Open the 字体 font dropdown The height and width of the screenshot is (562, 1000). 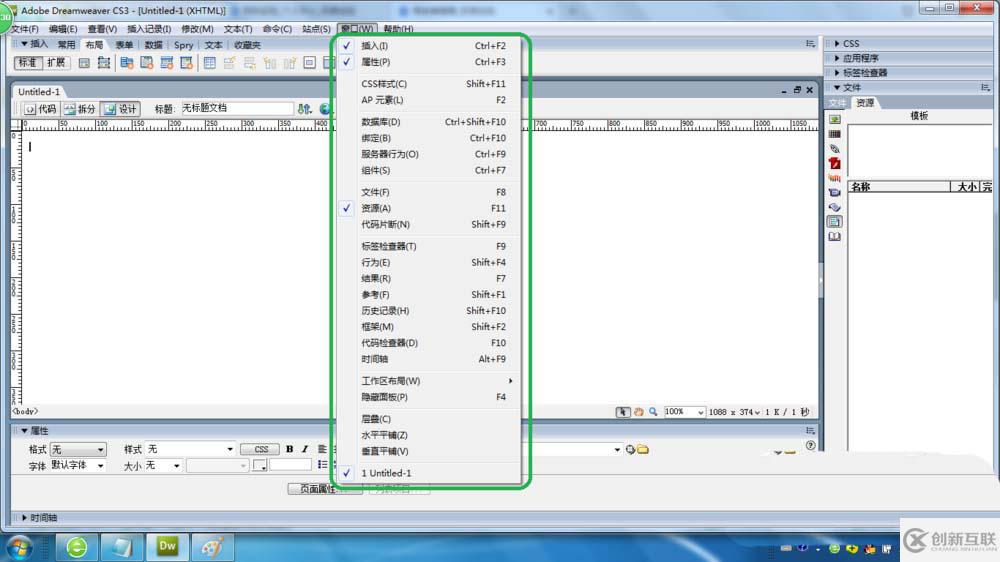(78, 466)
